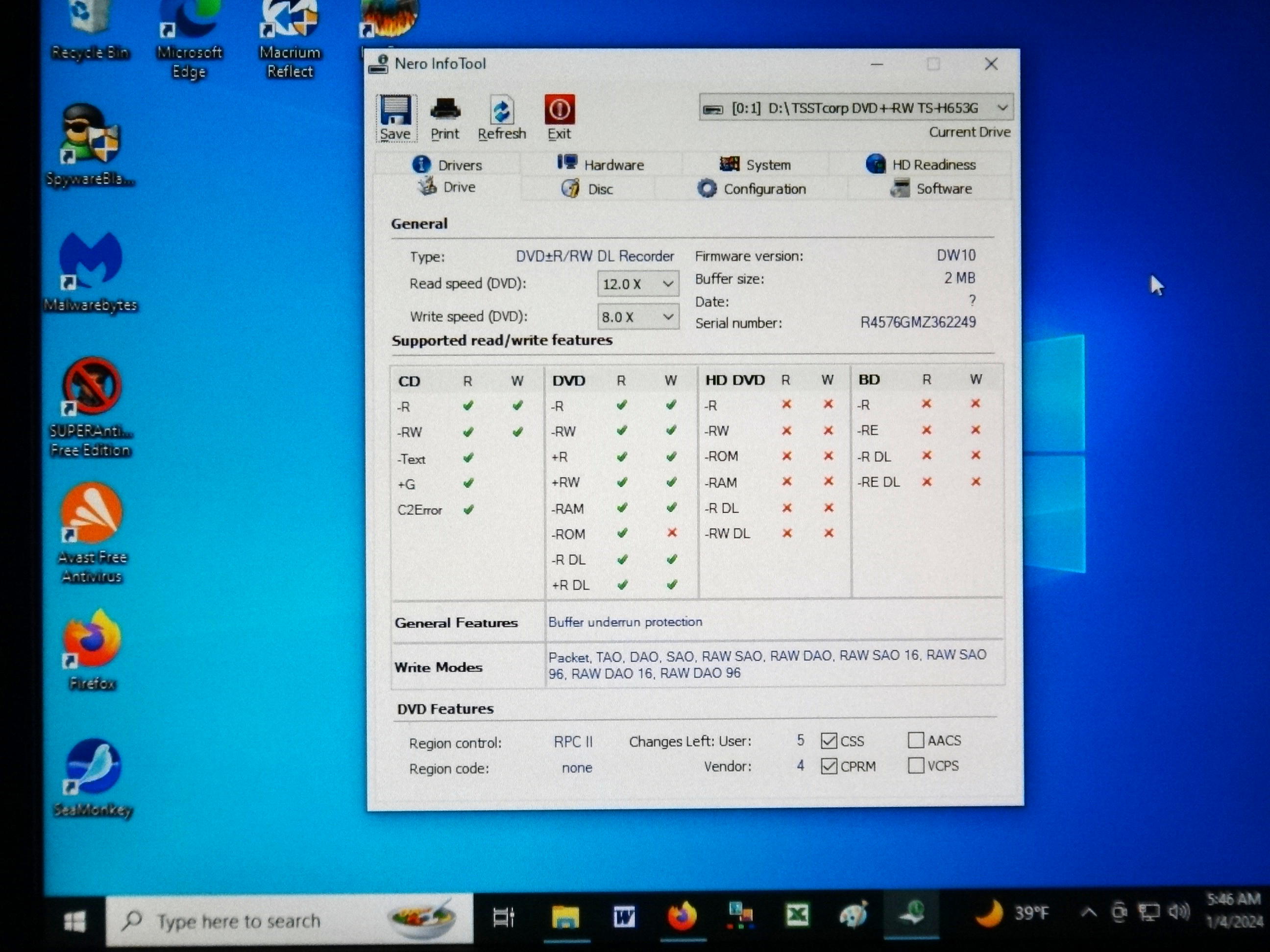Open the Software tab
The image size is (1270, 952).
pyautogui.click(x=931, y=188)
